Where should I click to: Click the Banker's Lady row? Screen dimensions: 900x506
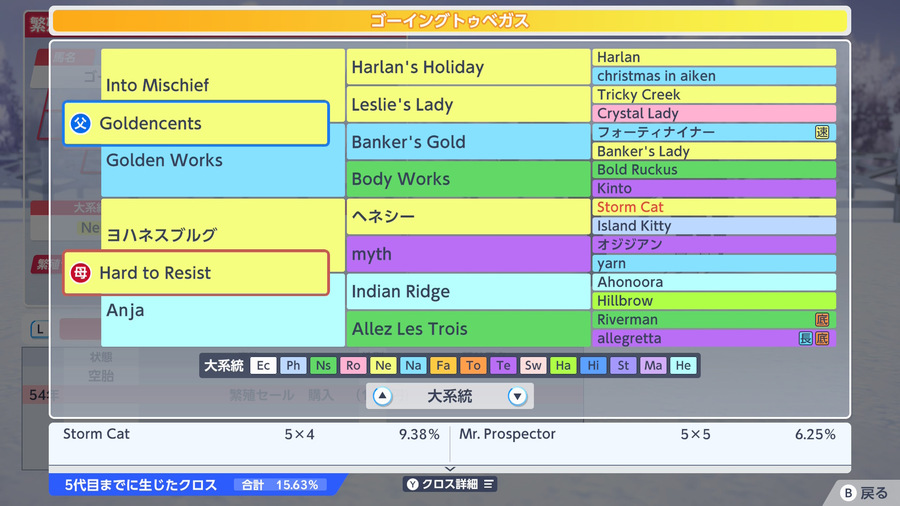[714, 151]
